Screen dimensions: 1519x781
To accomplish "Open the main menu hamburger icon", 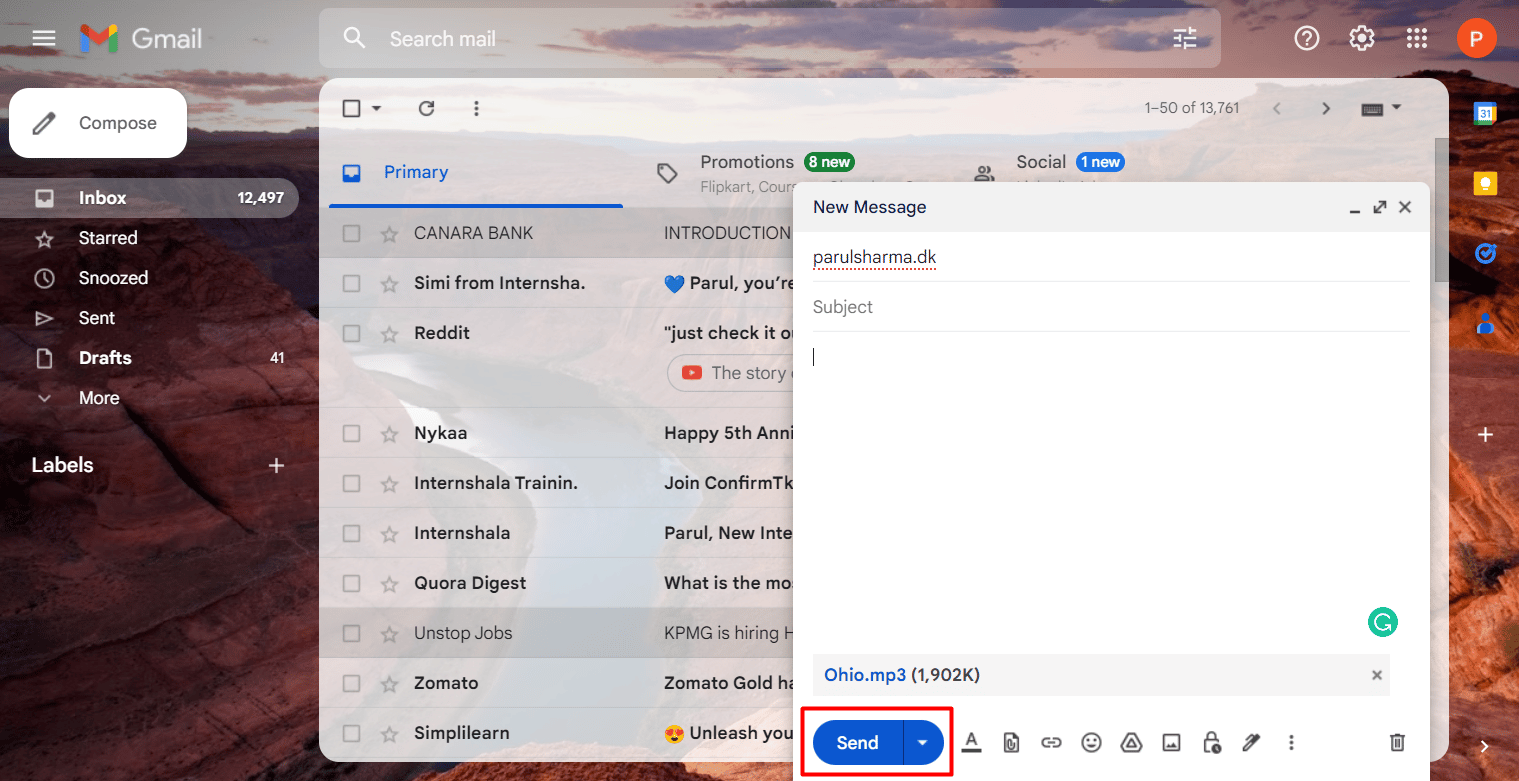I will (44, 38).
